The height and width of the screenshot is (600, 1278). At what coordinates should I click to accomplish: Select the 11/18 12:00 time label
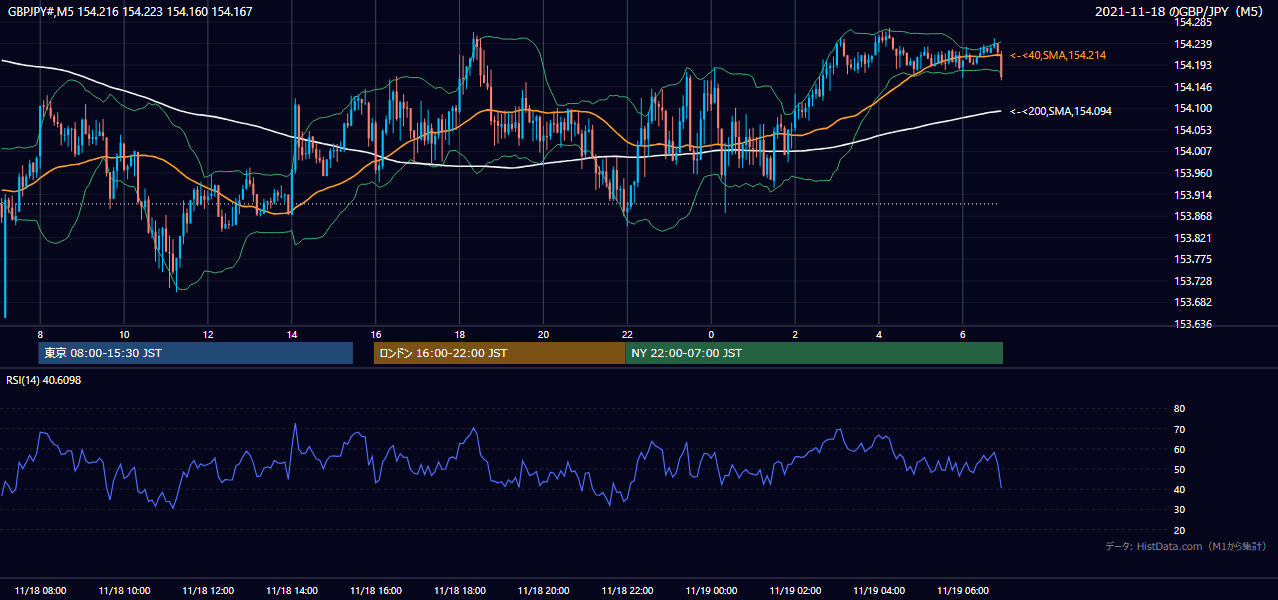tap(208, 591)
